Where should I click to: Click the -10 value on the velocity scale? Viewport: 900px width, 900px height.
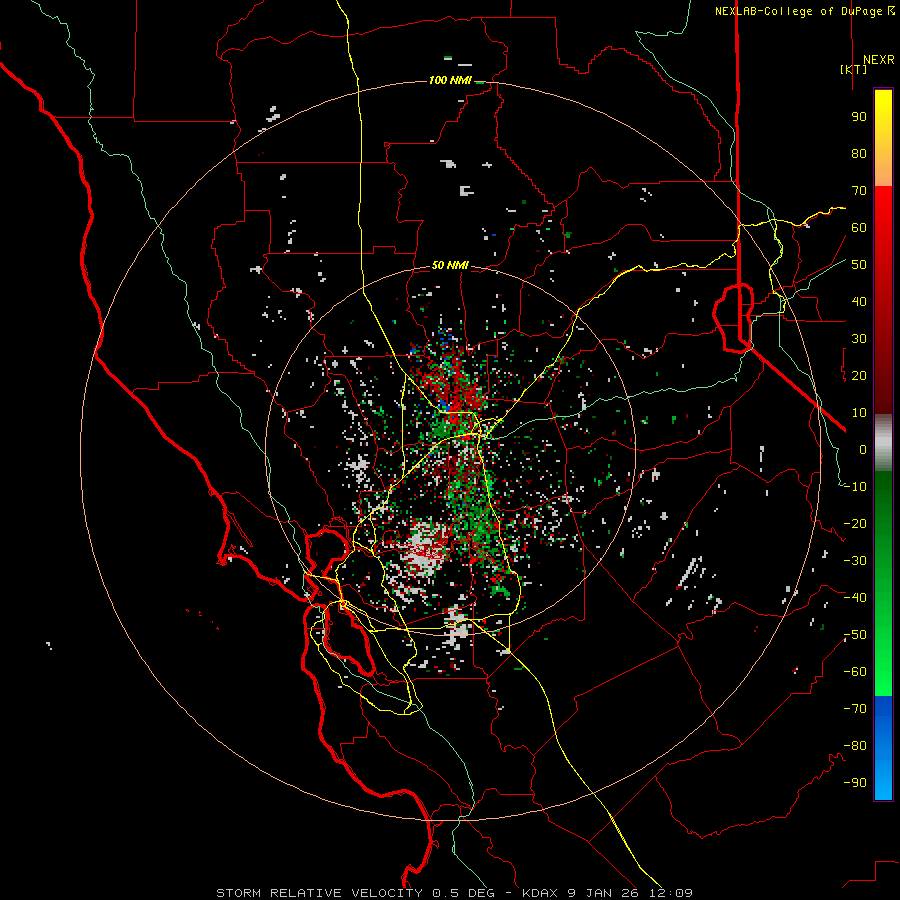(x=855, y=487)
